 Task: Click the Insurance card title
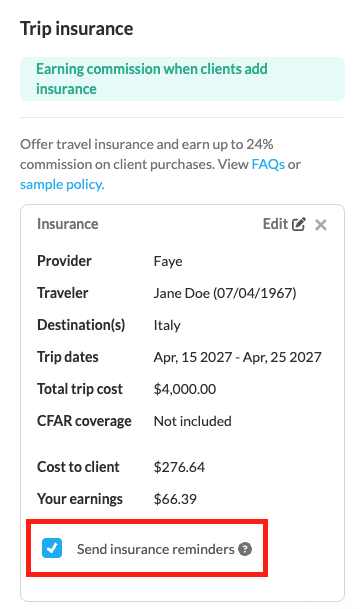click(68, 224)
